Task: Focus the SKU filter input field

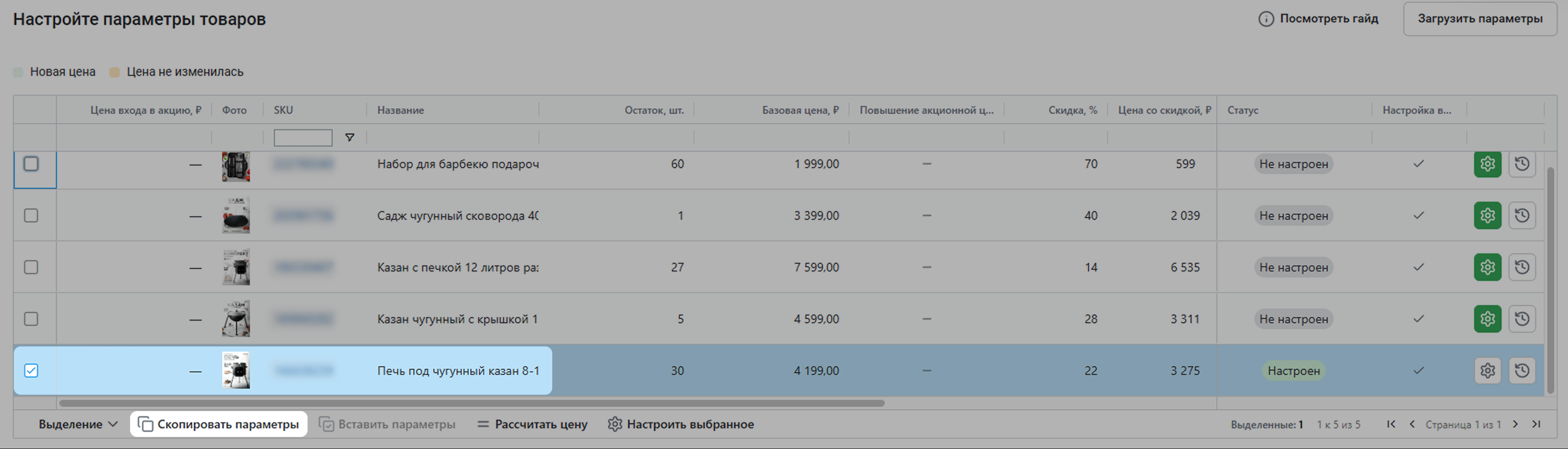Action: tap(302, 138)
